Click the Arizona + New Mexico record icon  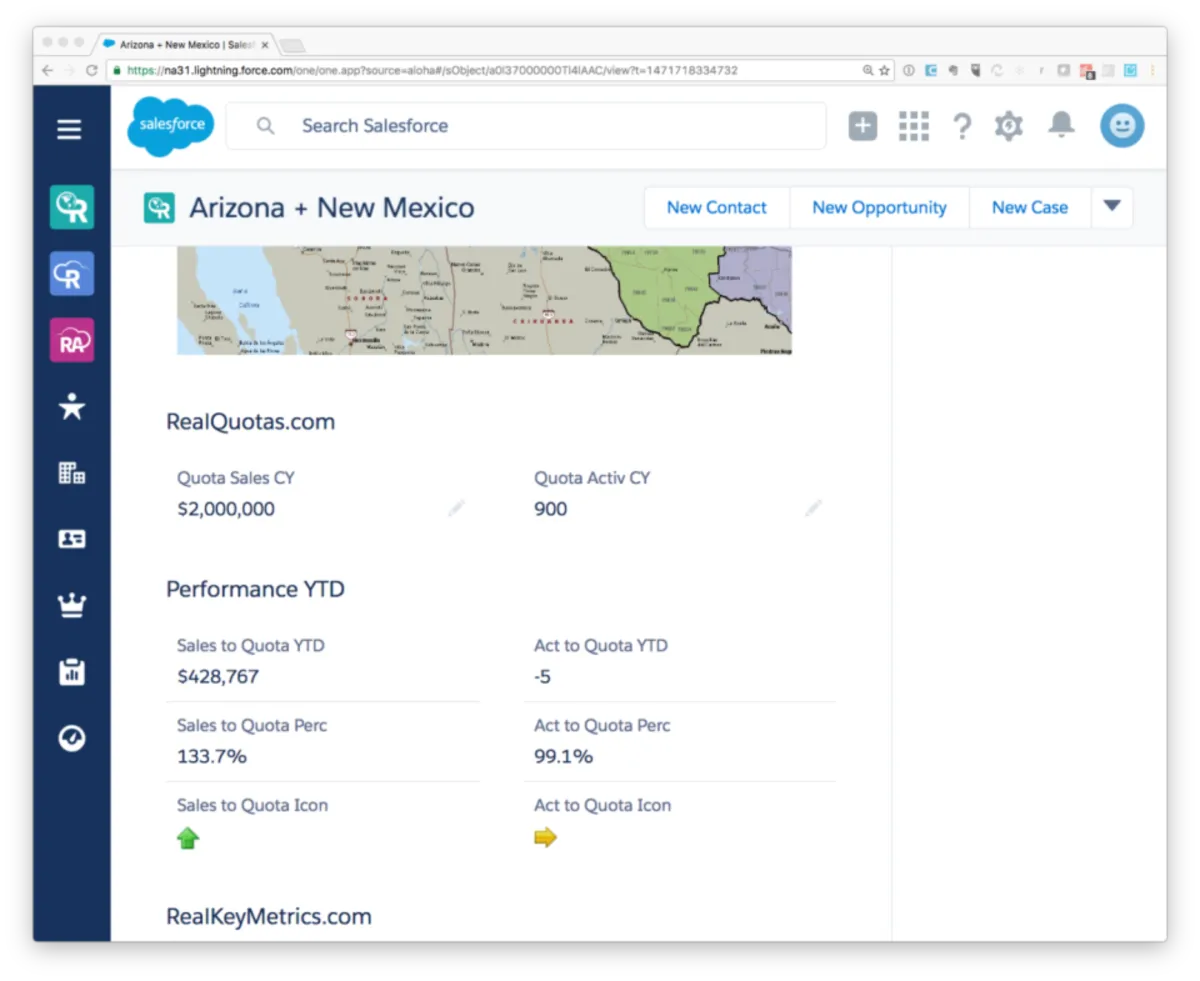(x=159, y=207)
